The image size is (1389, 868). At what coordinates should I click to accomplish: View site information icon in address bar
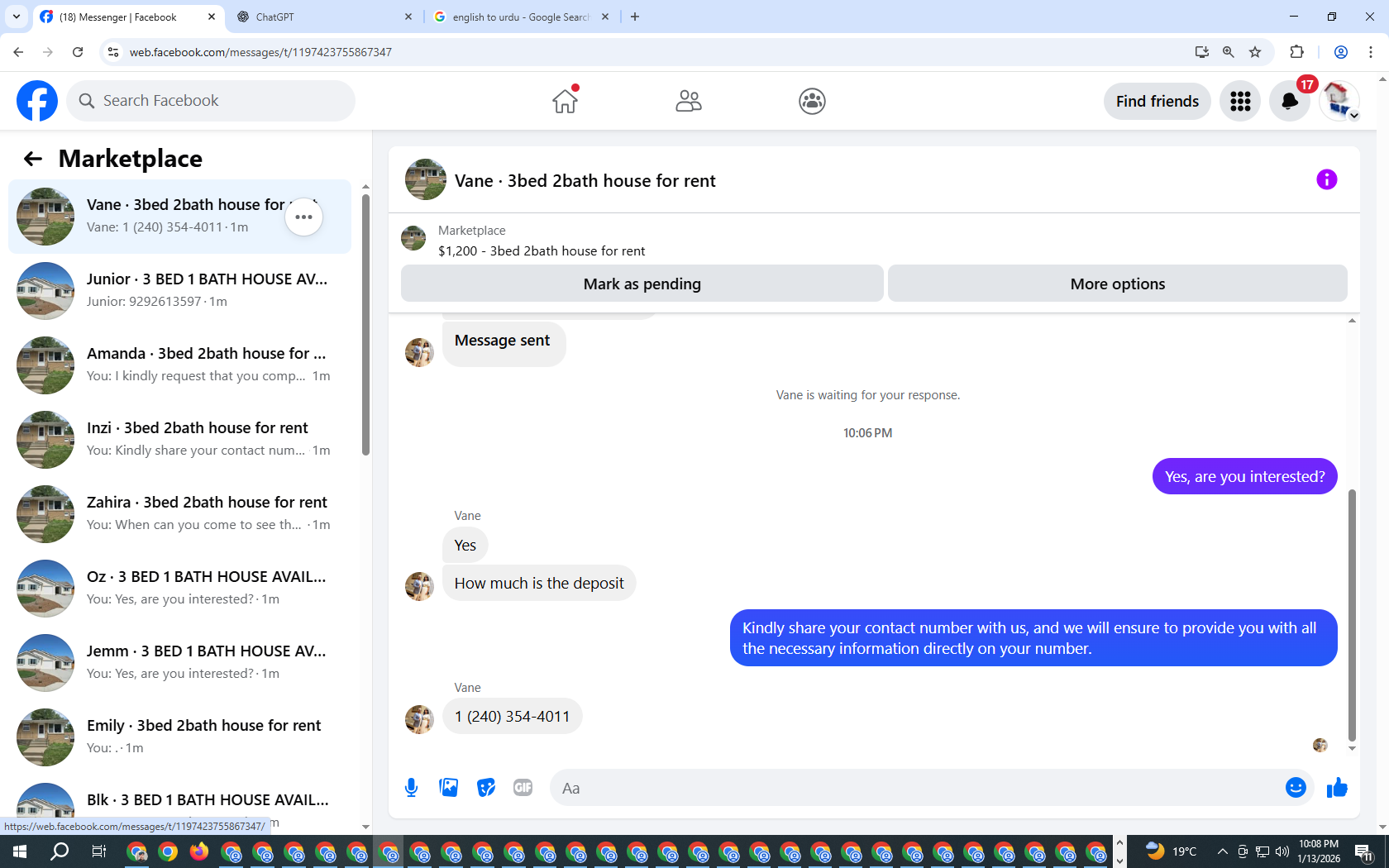point(113,52)
